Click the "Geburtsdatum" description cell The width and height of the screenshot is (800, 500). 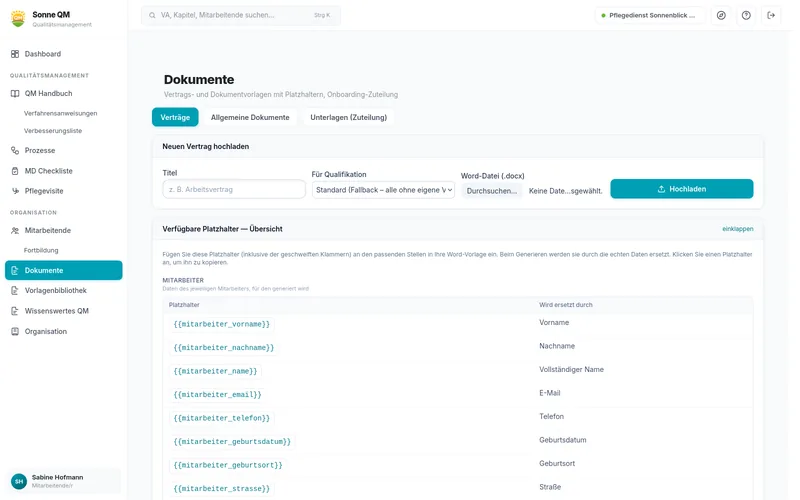point(563,440)
